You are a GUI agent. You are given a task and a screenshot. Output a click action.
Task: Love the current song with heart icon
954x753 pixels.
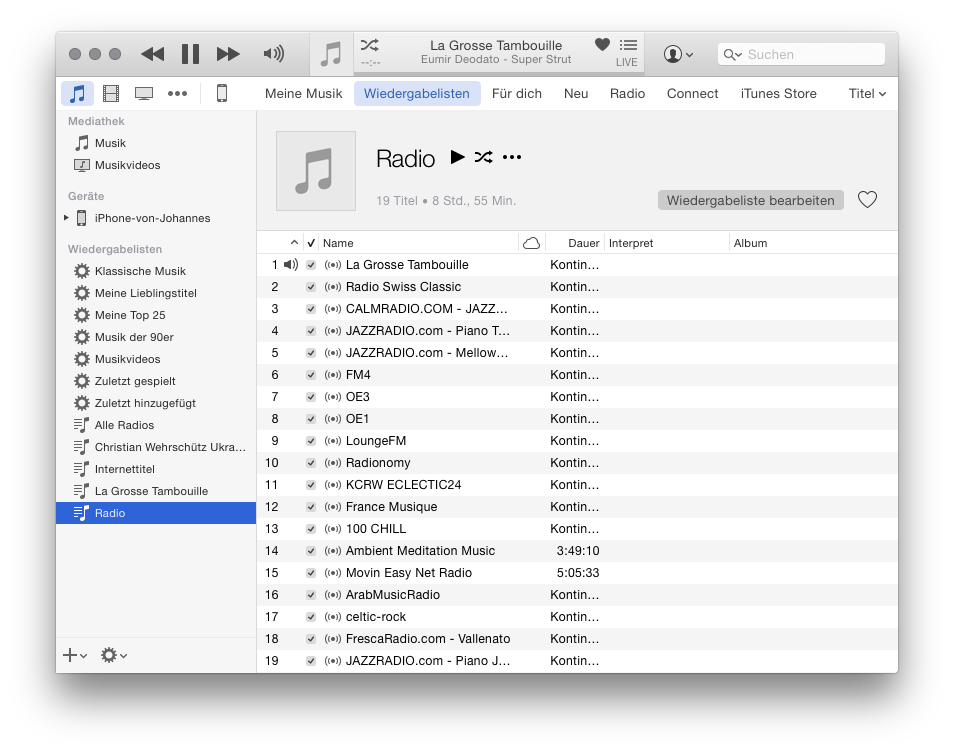point(602,44)
